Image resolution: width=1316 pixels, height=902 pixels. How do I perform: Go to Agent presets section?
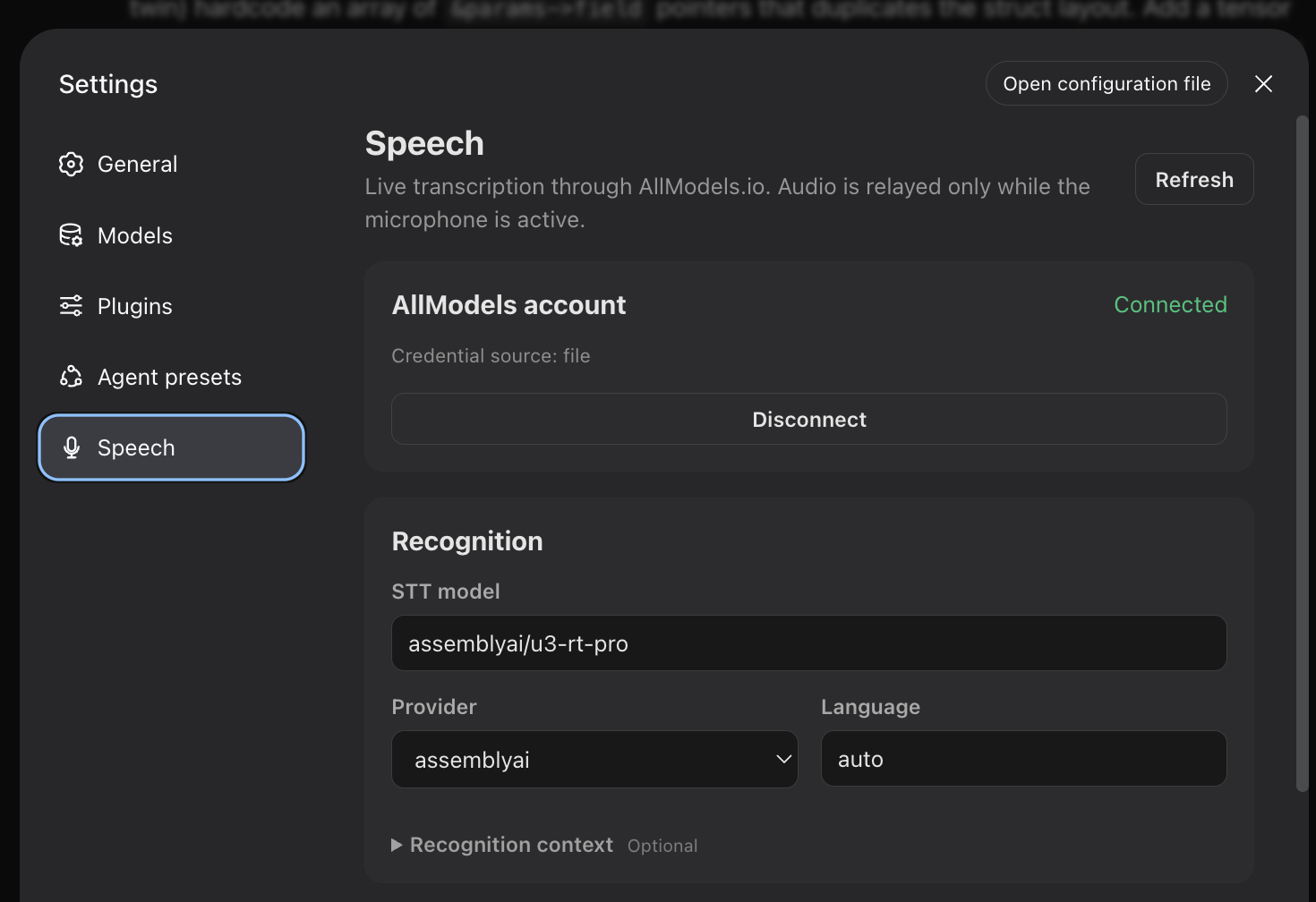172,377
